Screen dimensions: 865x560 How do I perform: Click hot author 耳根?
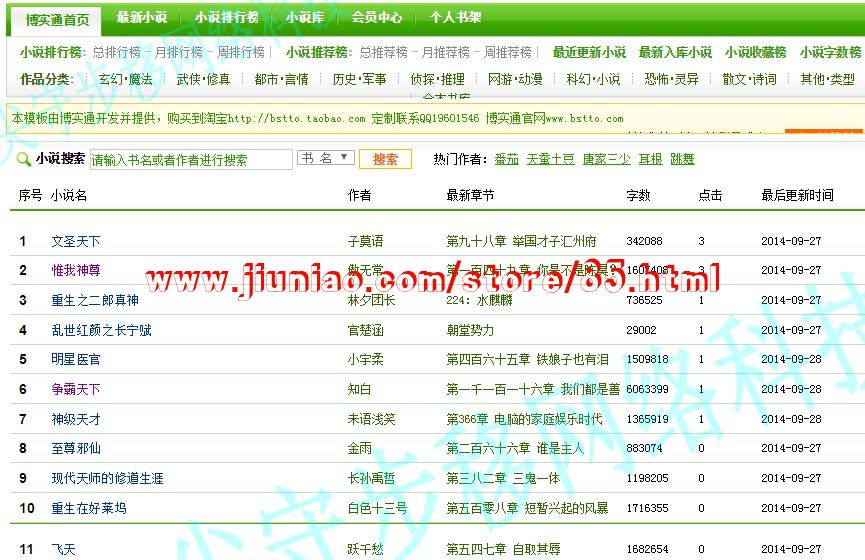tap(650, 159)
